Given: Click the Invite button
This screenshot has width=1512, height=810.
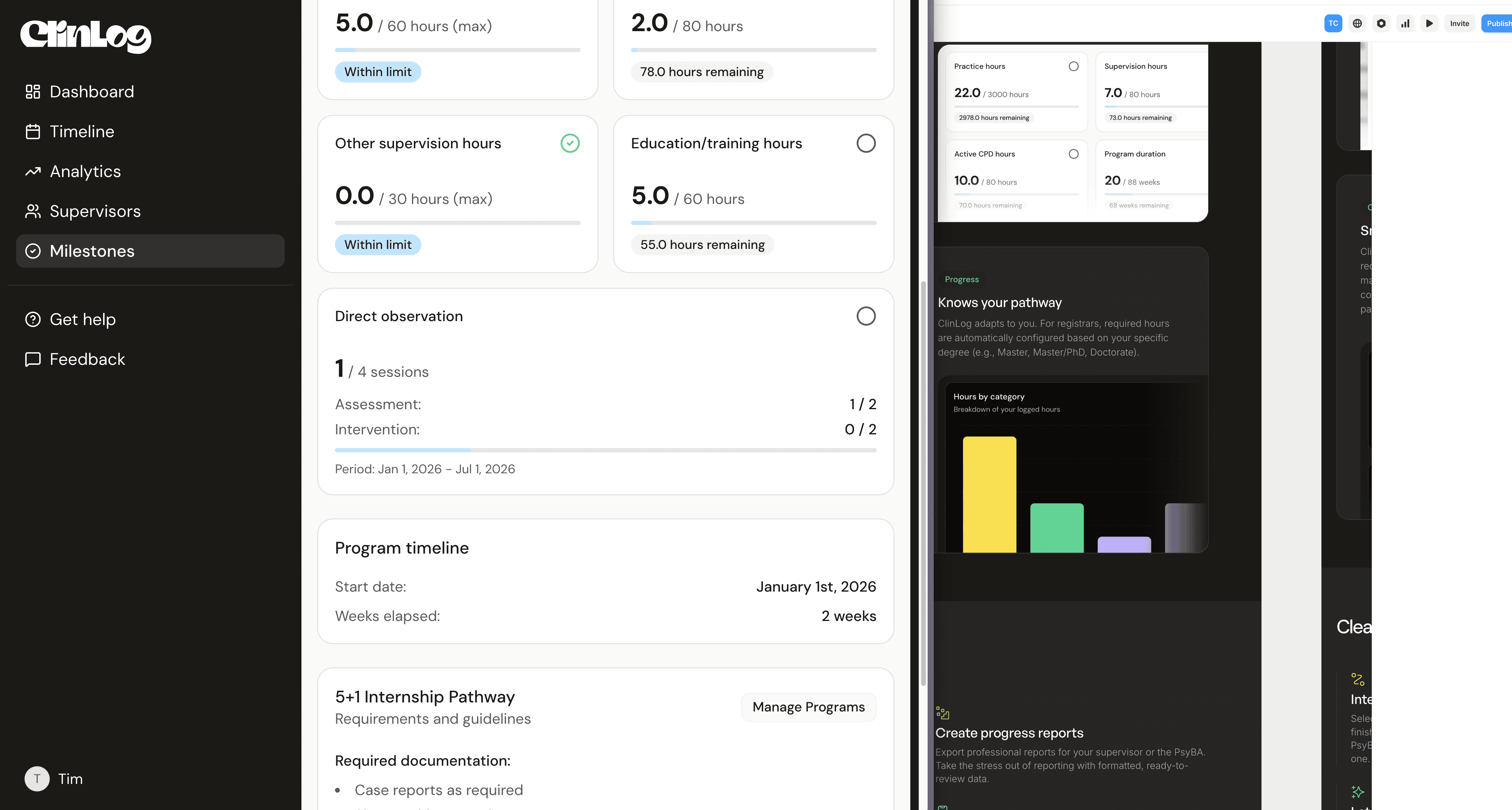Looking at the screenshot, I should point(1459,23).
